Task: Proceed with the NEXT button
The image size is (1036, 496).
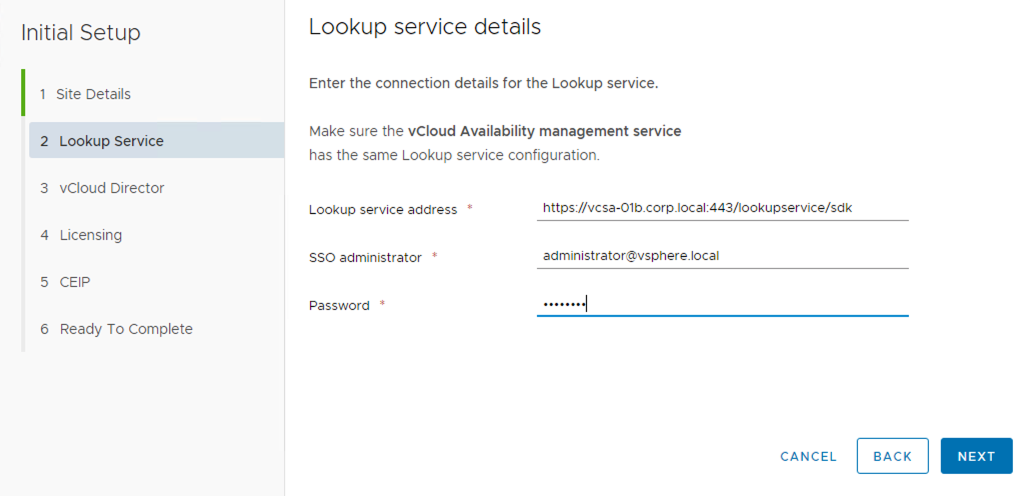Action: (x=976, y=456)
